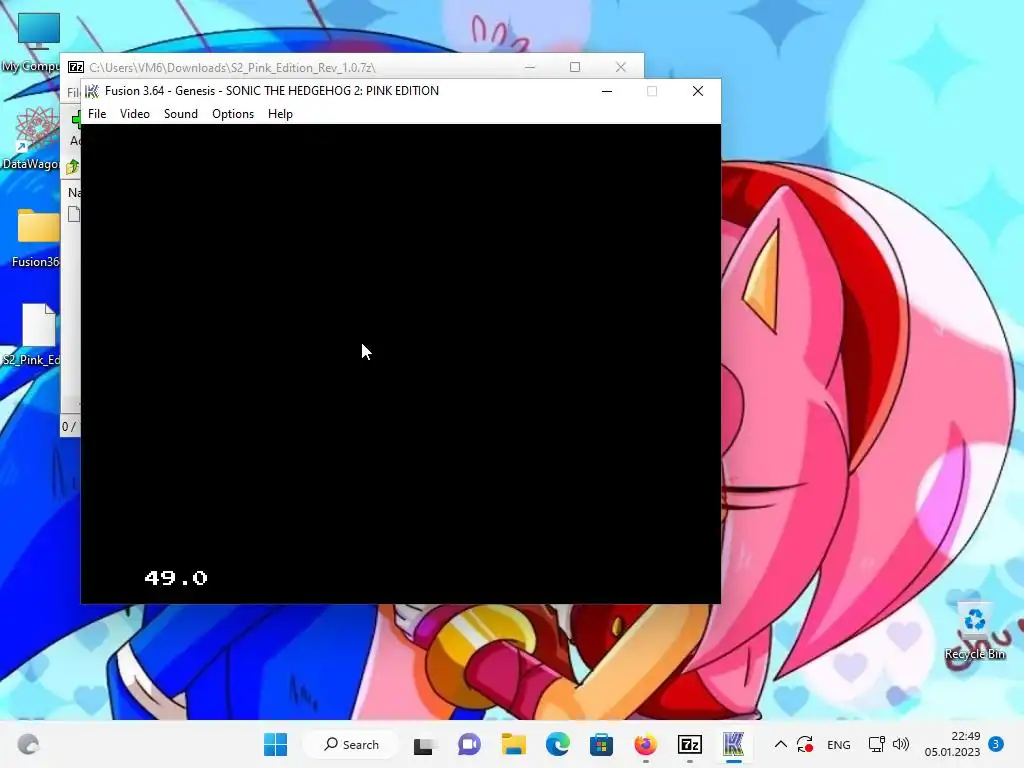Select the Recycle Bin desktop icon
Screen dimensions: 1024x768
click(x=974, y=632)
